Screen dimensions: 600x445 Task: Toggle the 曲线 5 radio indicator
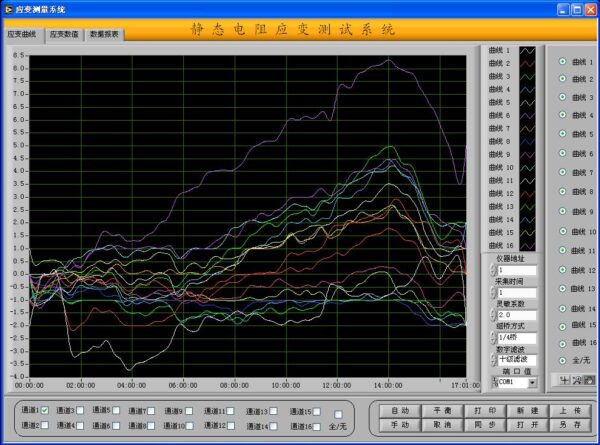click(562, 135)
